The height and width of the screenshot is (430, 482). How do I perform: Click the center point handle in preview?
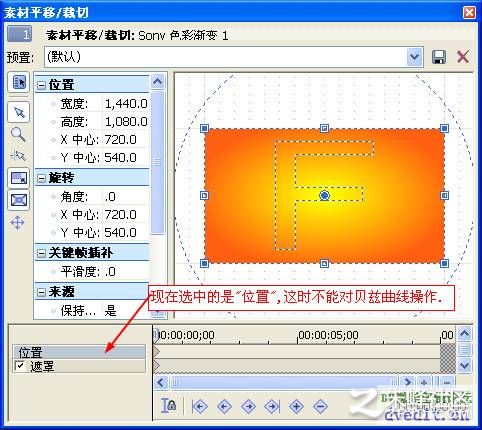click(324, 196)
